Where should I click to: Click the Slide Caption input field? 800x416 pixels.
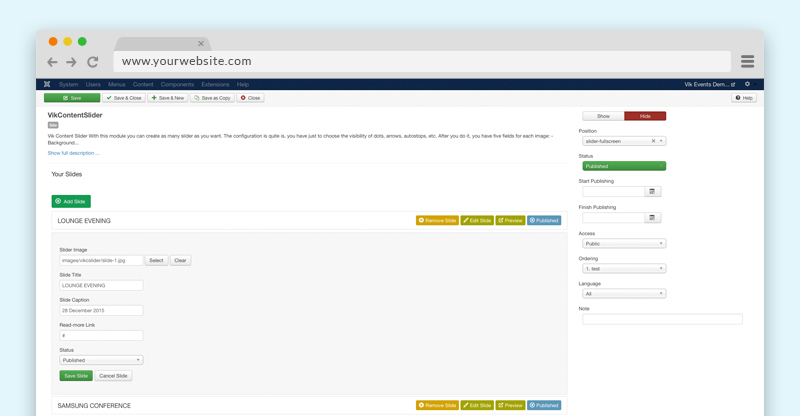(101, 310)
